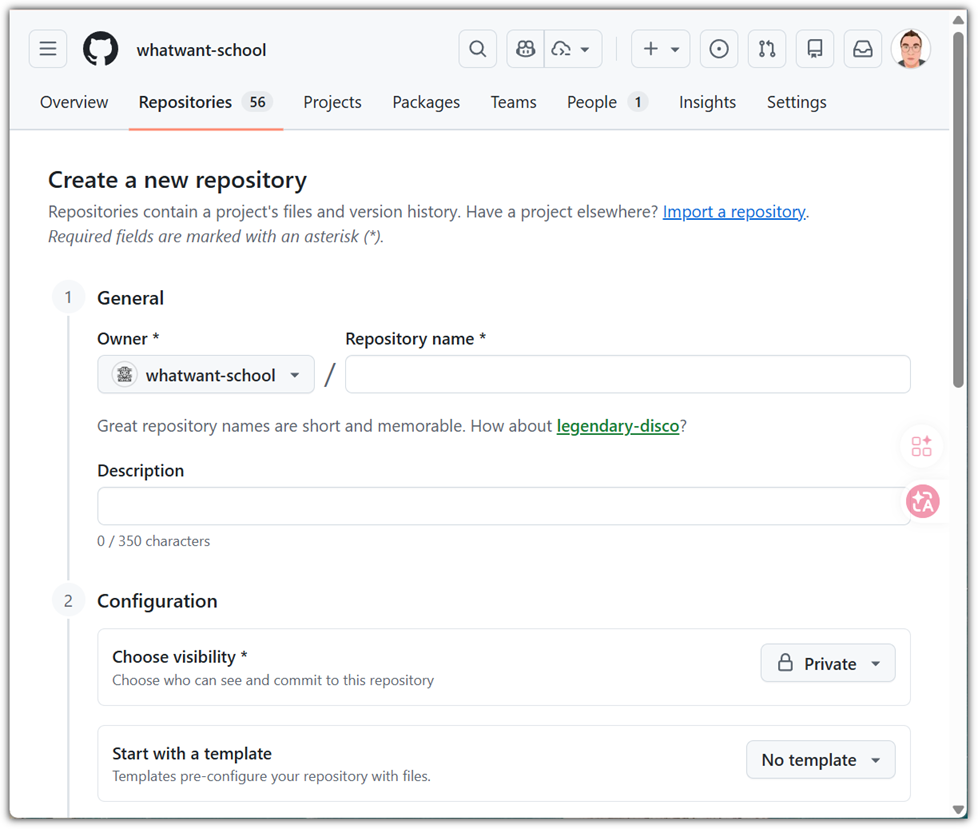978x829 pixels.
Task: Follow the Import a repository link
Action: coord(734,212)
